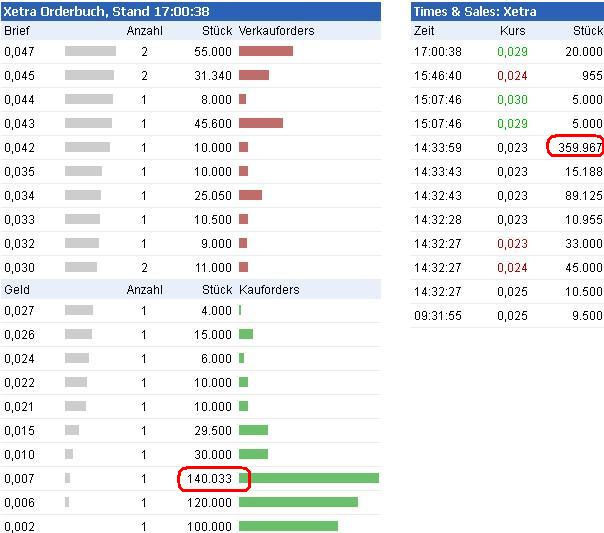Click the green buy bar for 0,006

tap(298, 502)
